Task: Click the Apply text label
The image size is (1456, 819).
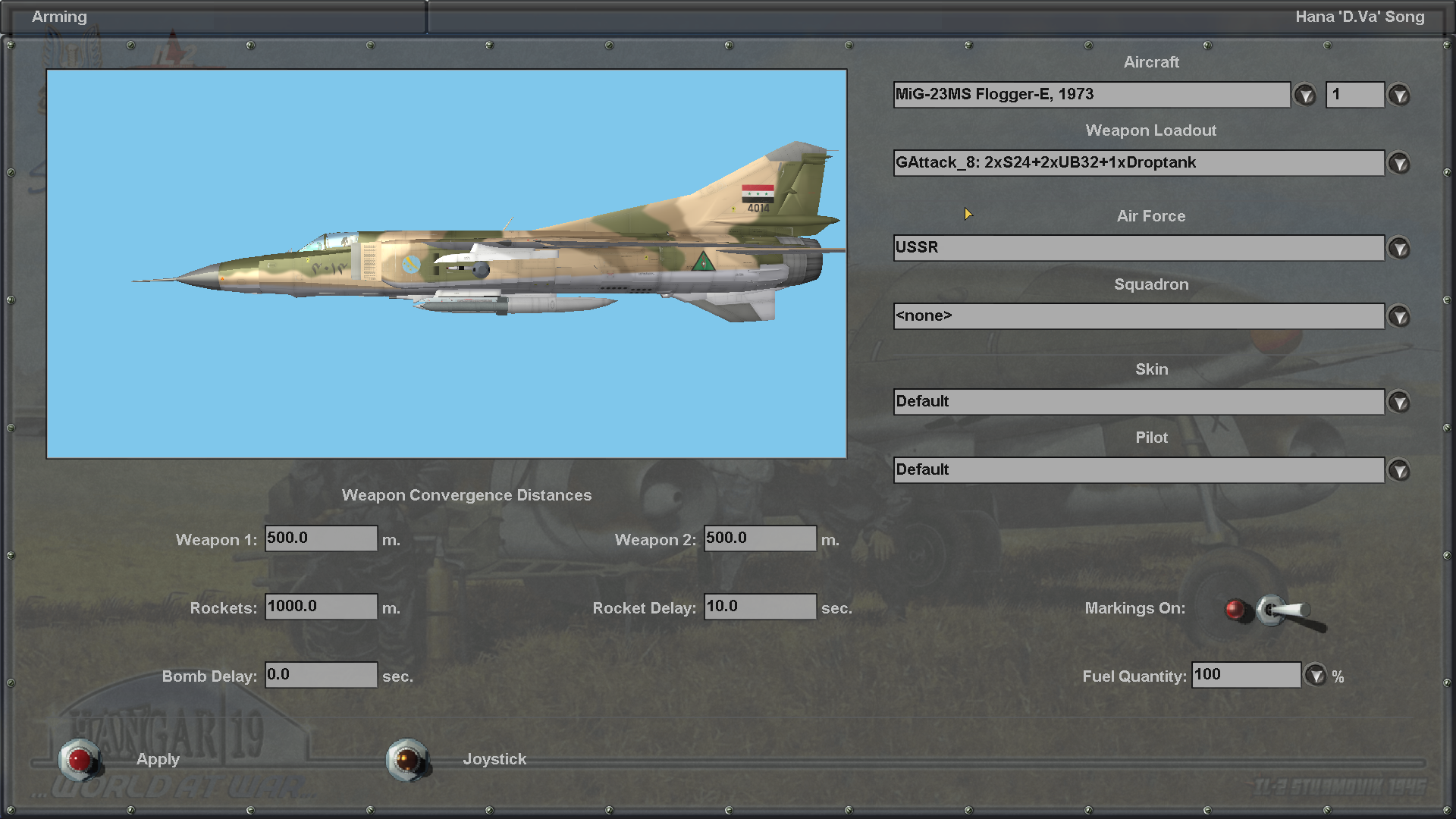Action: [x=158, y=759]
